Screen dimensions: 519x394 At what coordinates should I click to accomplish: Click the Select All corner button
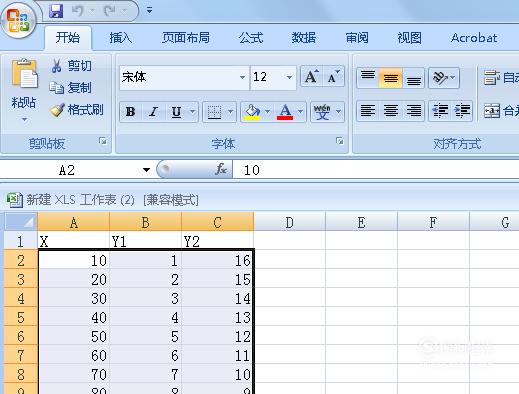point(21,221)
